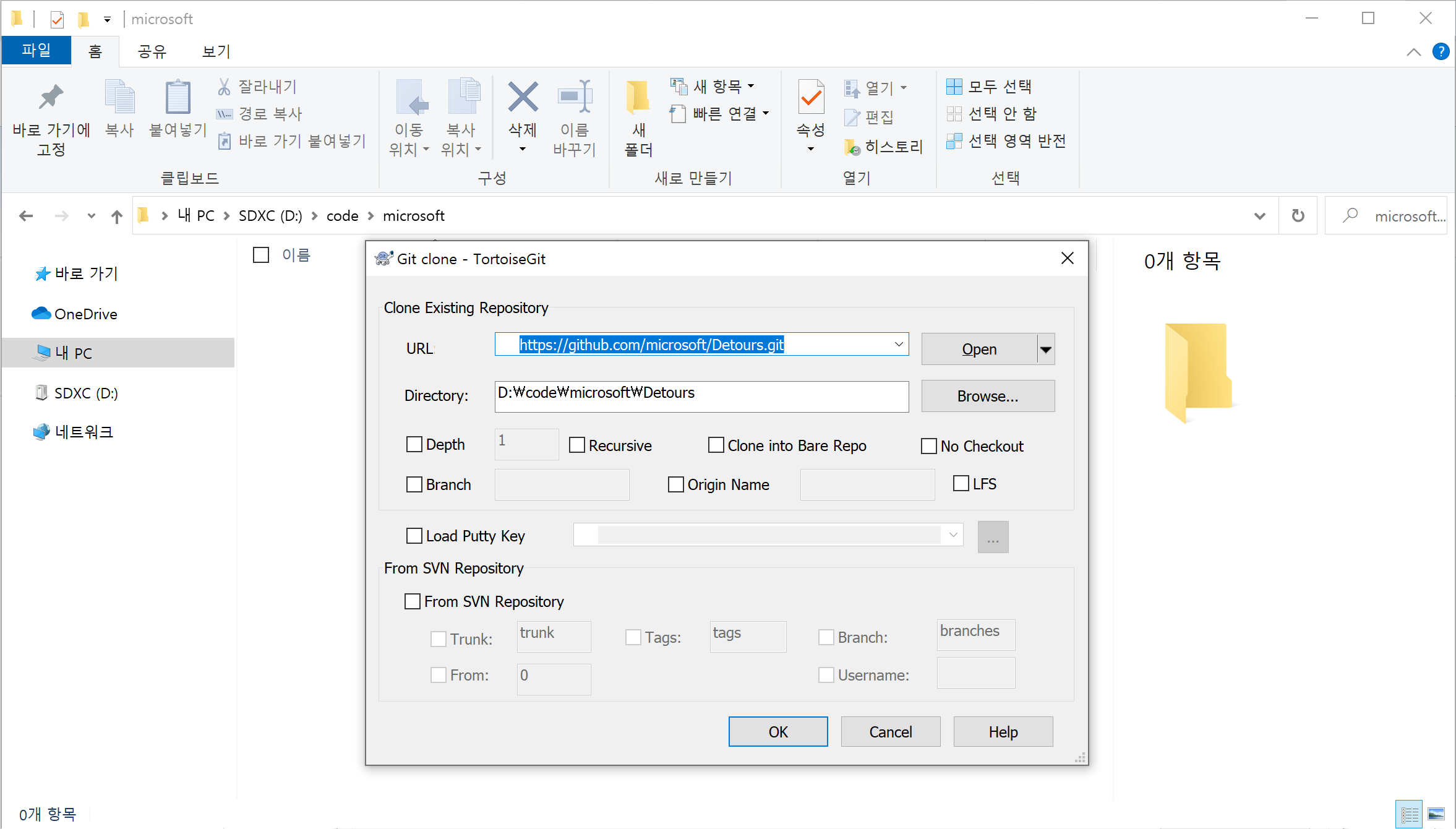This screenshot has width=1456, height=829.
Task: Open the Explorer help question mark icon
Action: click(x=1441, y=52)
